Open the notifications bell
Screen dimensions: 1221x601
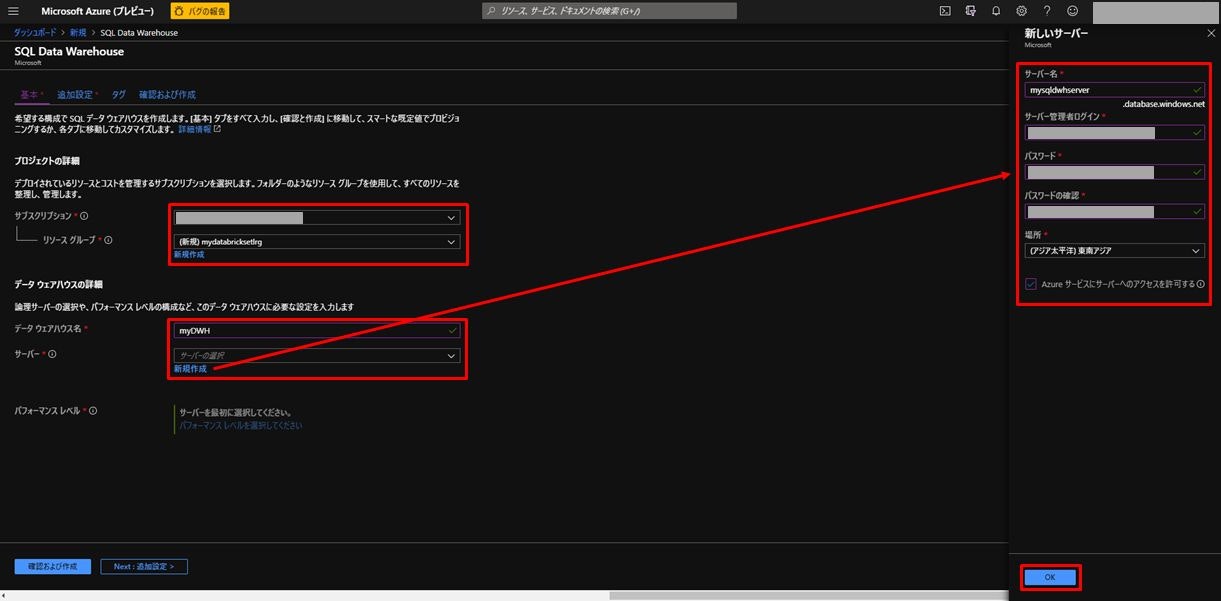tap(996, 11)
